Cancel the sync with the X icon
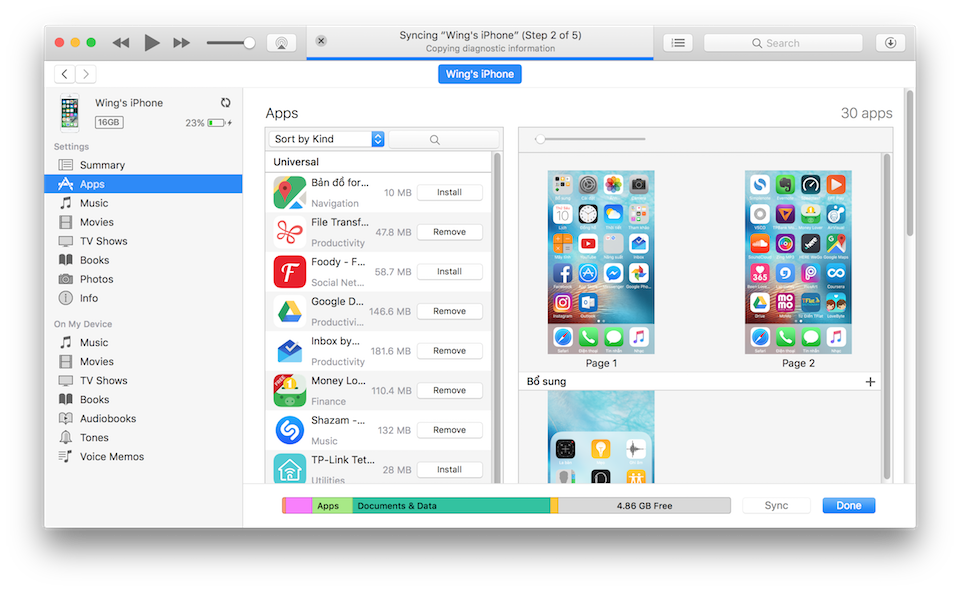Screen dimensions: 960x591 321,41
